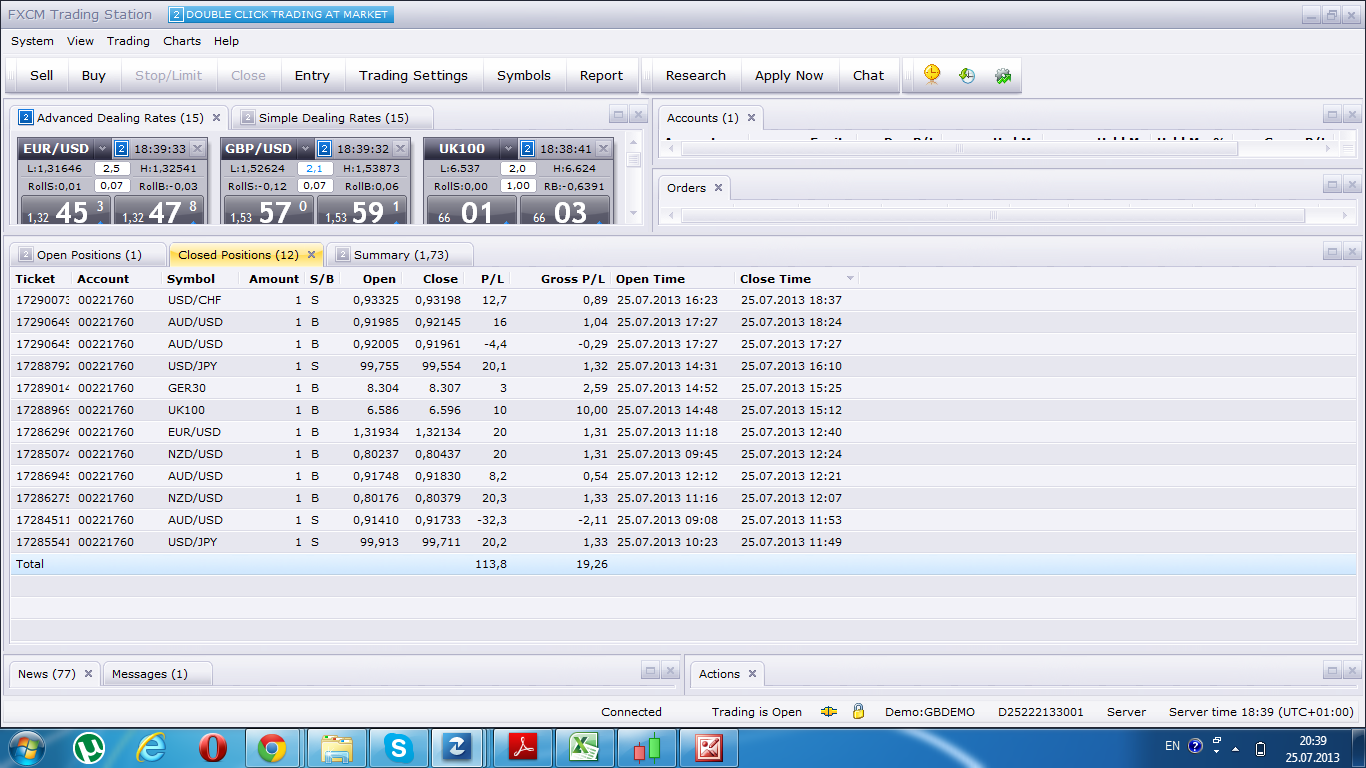Click the EUR/USD amount field 0,07

(112, 186)
